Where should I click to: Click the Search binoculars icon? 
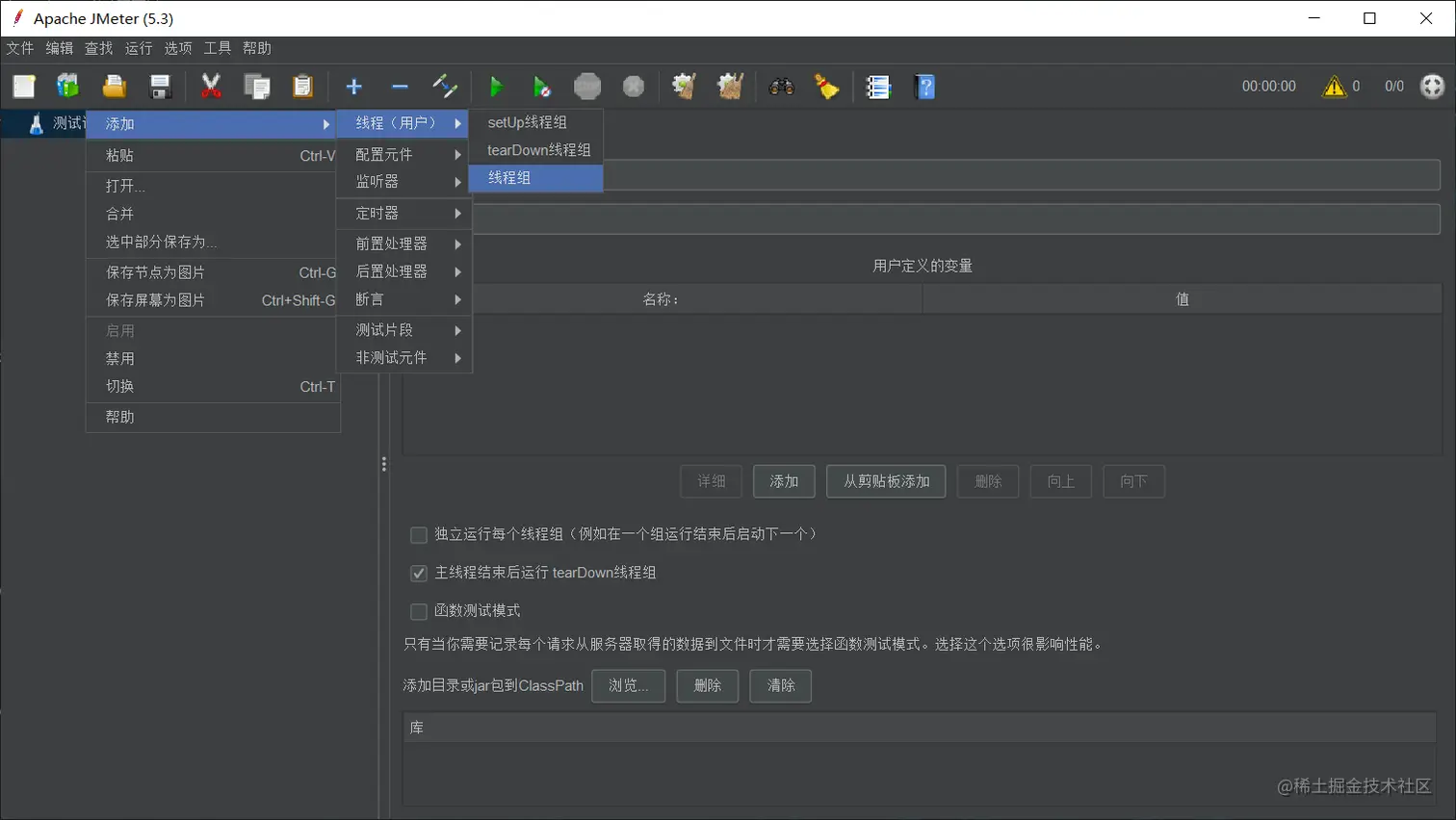(x=782, y=87)
